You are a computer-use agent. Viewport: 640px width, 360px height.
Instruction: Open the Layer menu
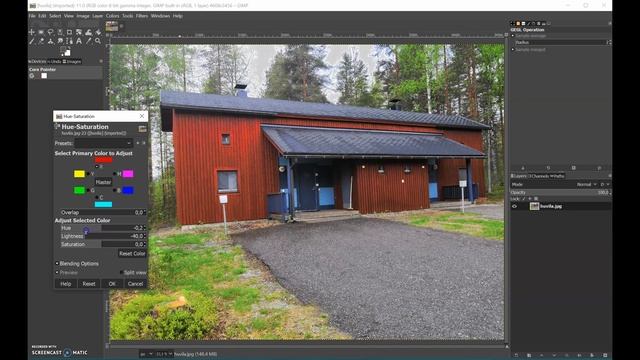[x=97, y=16]
